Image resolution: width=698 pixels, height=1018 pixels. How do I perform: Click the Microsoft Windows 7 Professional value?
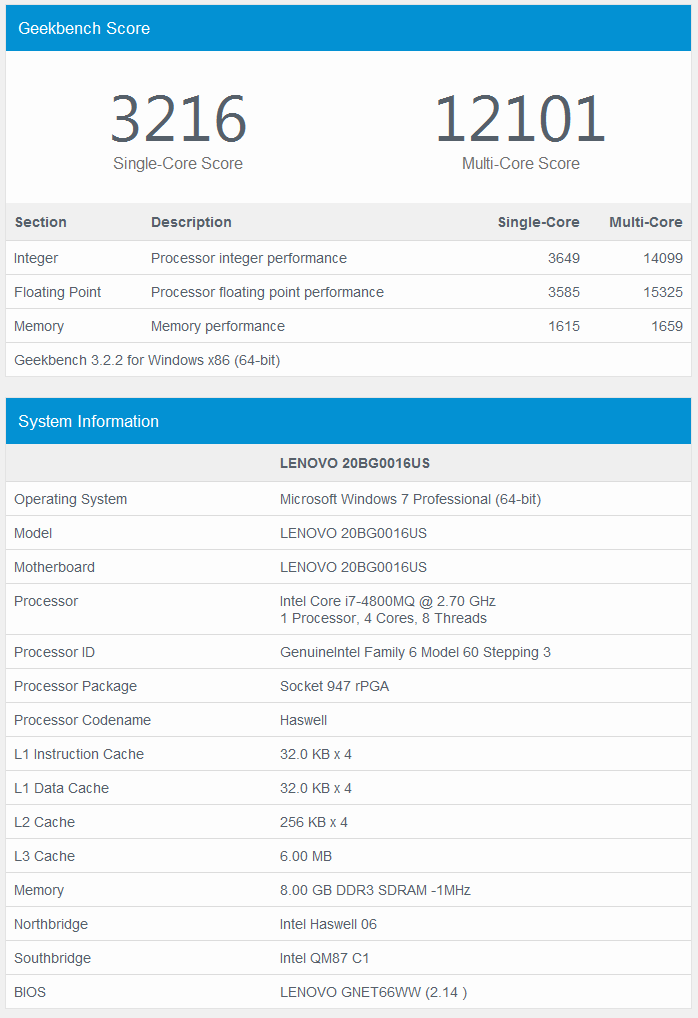(x=410, y=499)
